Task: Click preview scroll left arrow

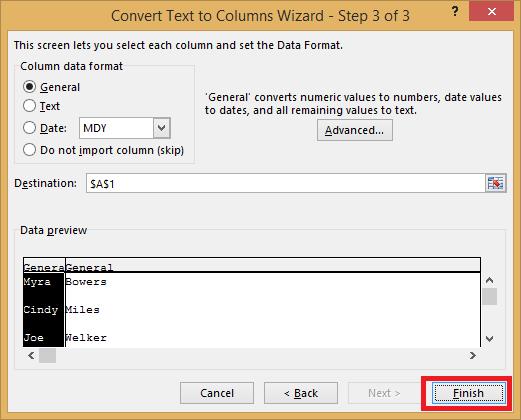Action: (x=31, y=355)
